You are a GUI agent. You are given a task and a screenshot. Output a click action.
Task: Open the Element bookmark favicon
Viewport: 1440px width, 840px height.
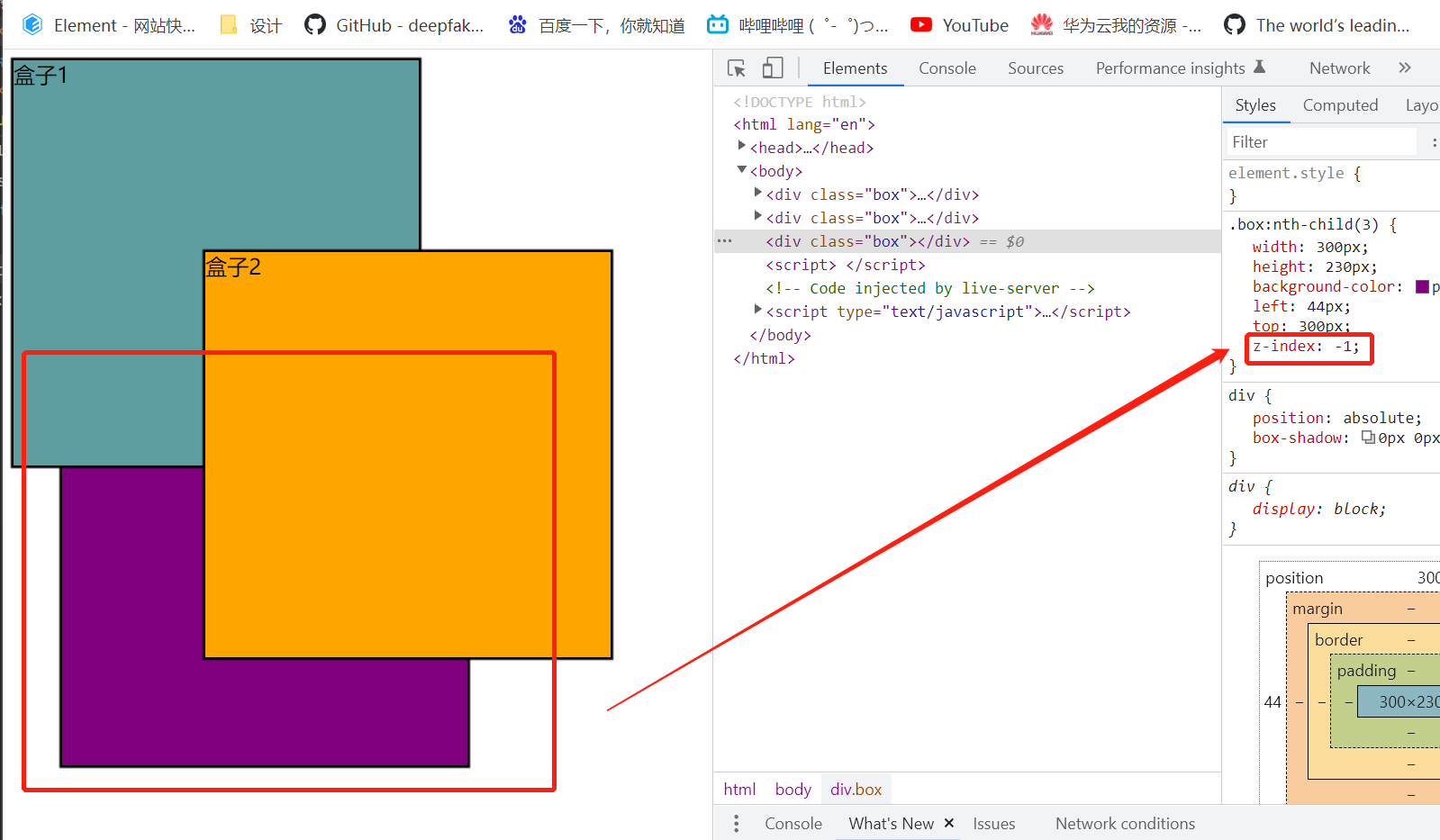32,25
